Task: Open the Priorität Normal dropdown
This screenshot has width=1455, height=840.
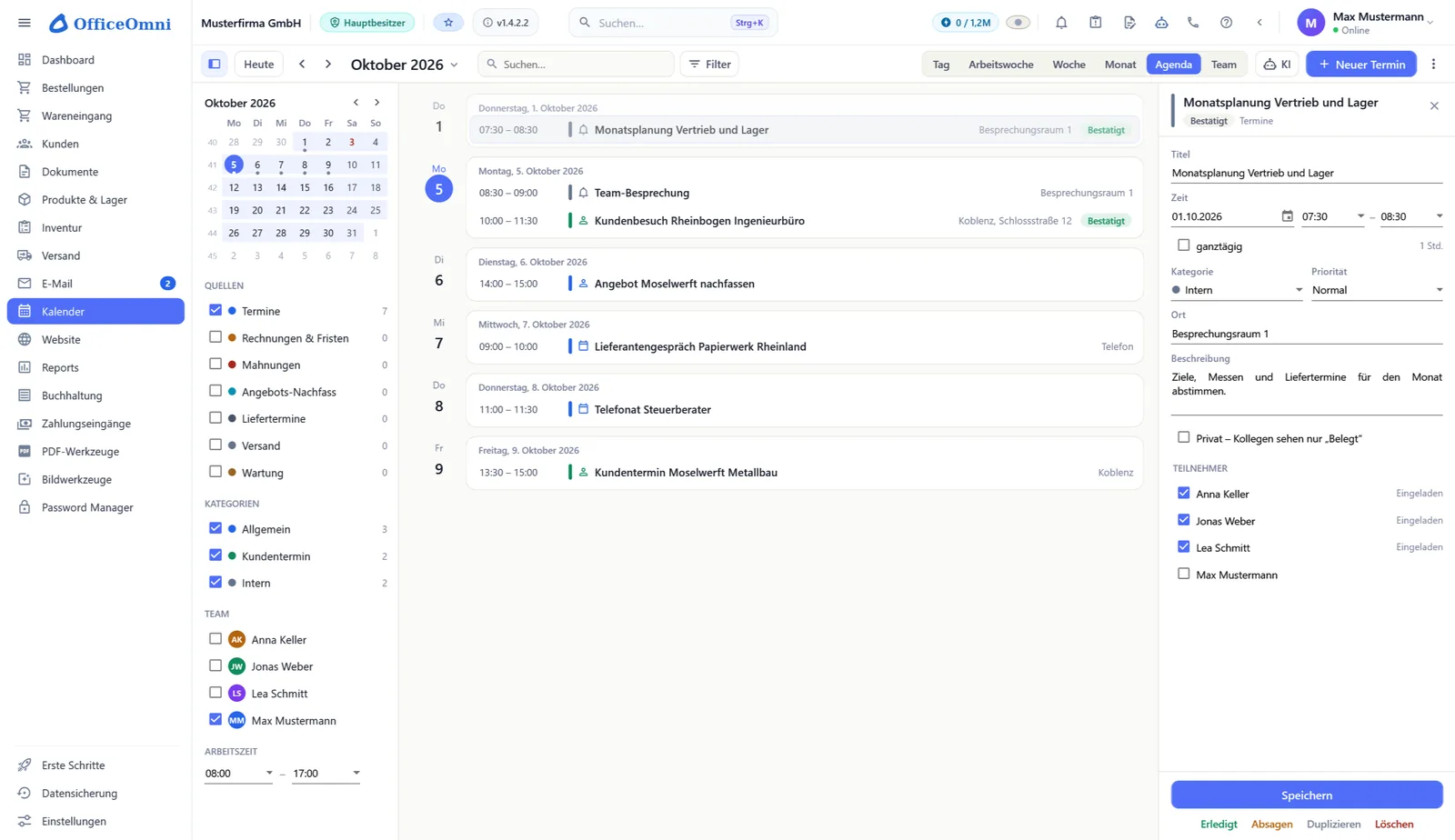Action: (x=1377, y=290)
